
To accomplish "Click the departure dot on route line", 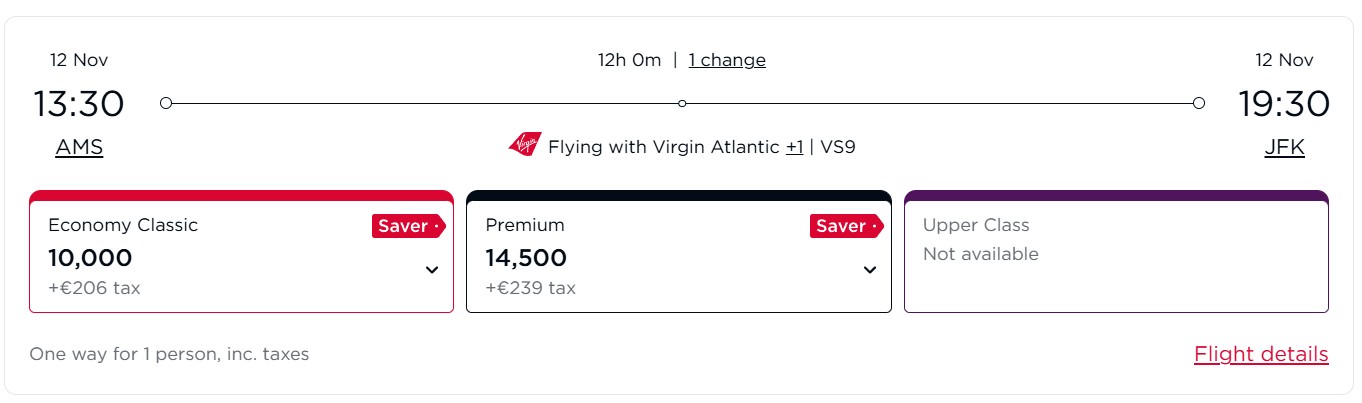I will pos(166,103).
